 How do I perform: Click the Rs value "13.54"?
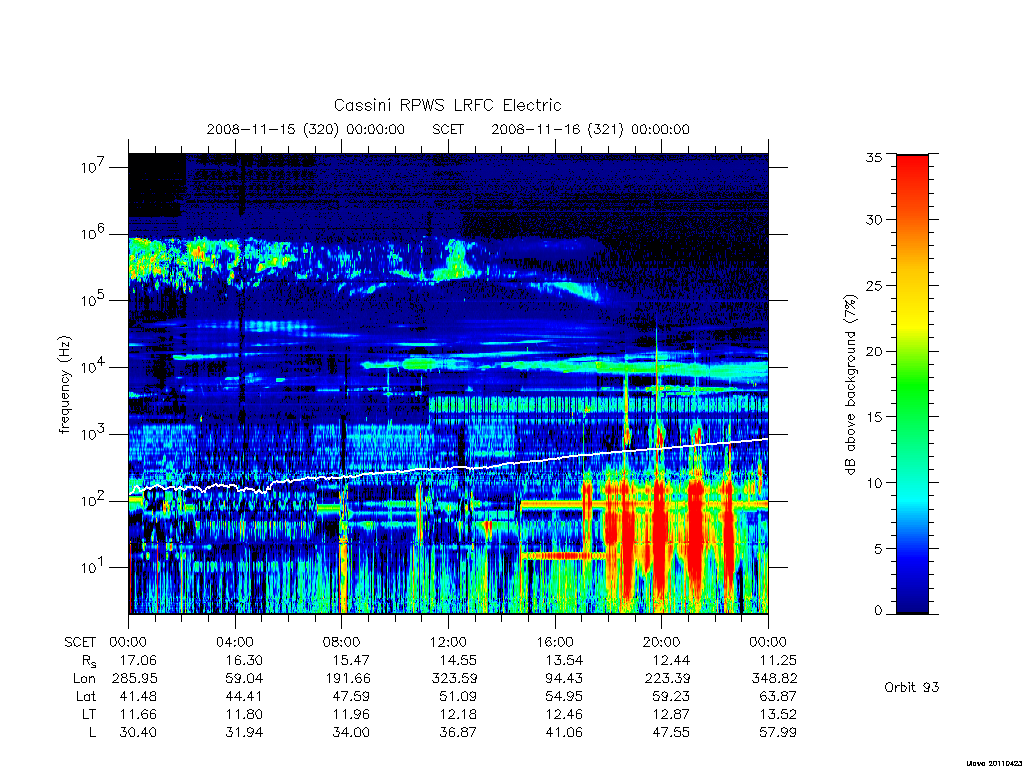click(564, 660)
